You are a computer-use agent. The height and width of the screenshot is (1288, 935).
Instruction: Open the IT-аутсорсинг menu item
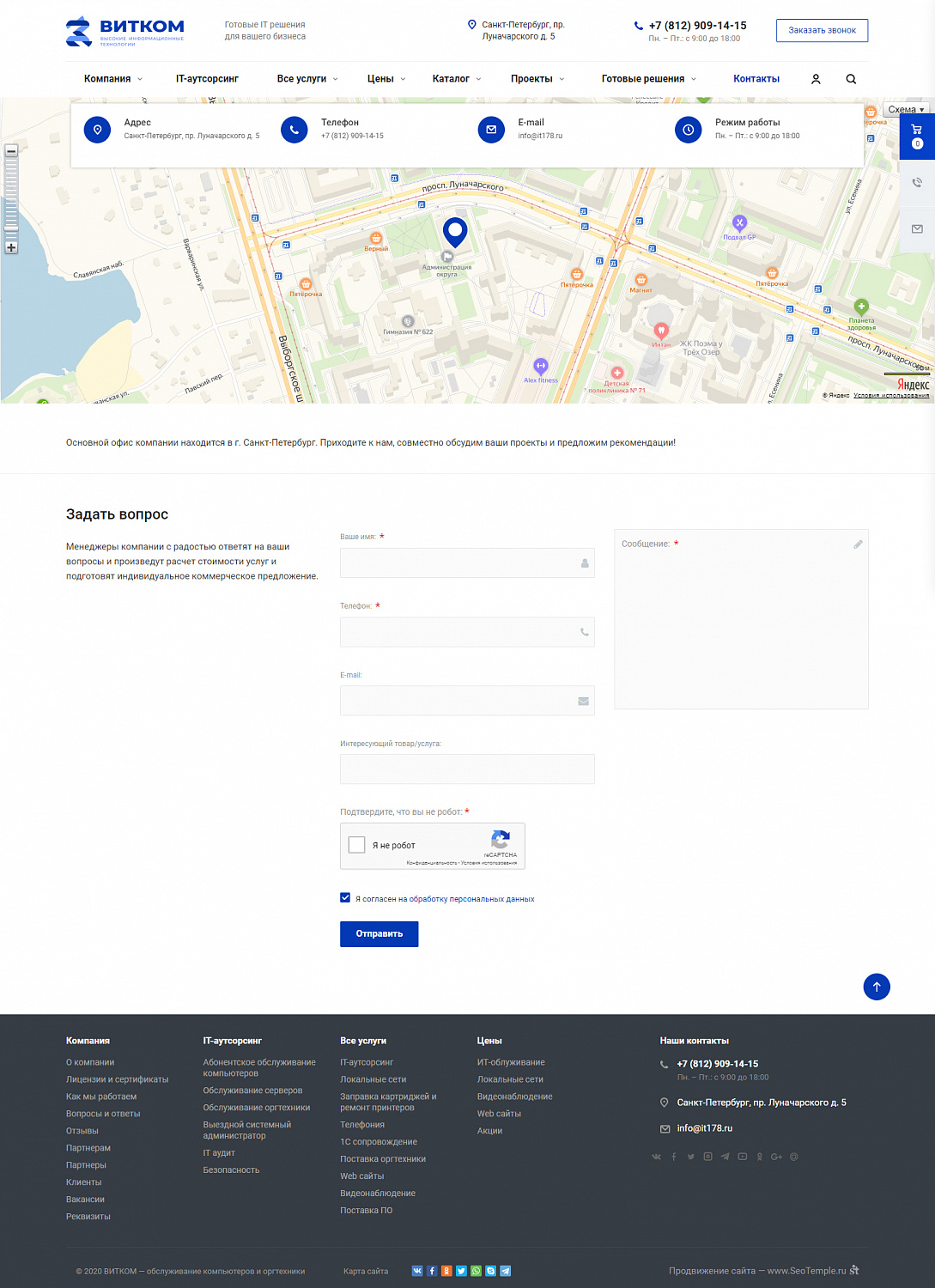[207, 79]
